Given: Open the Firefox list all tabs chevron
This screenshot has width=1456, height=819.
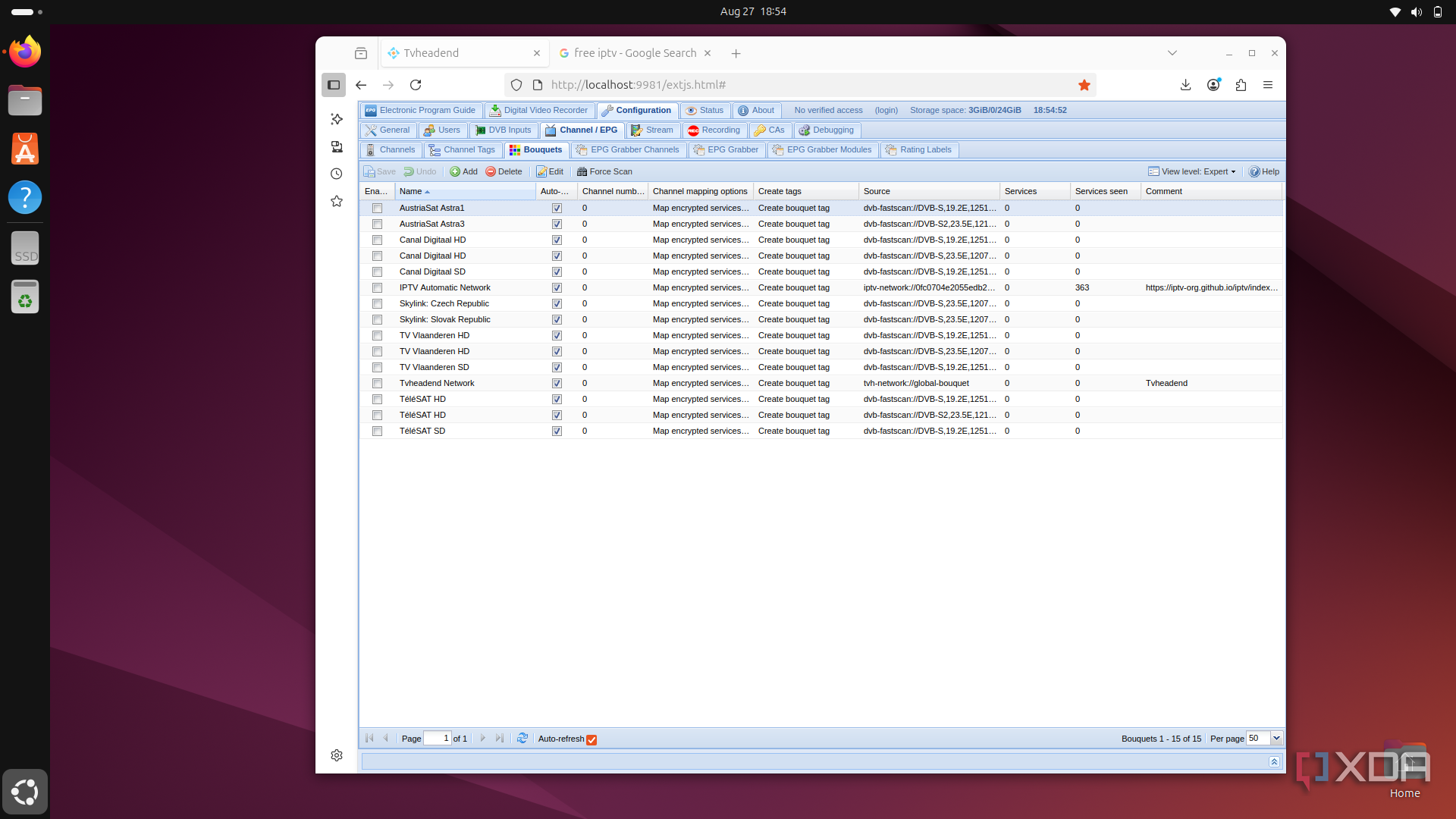Looking at the screenshot, I should (1172, 53).
